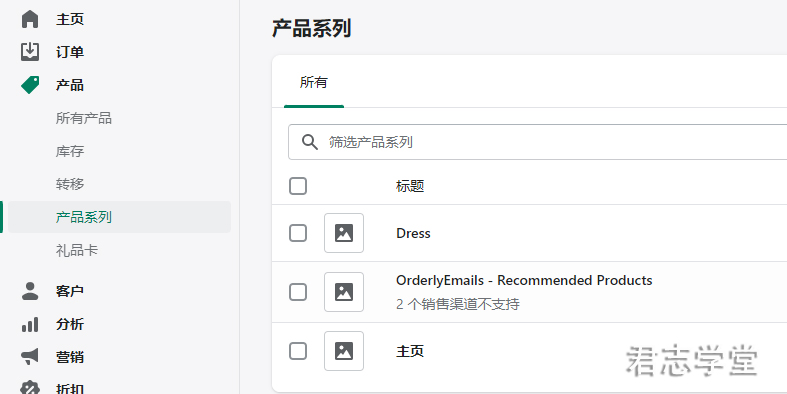
Task: Toggle the select-all checkbox beside 标题
Action: pyautogui.click(x=298, y=186)
